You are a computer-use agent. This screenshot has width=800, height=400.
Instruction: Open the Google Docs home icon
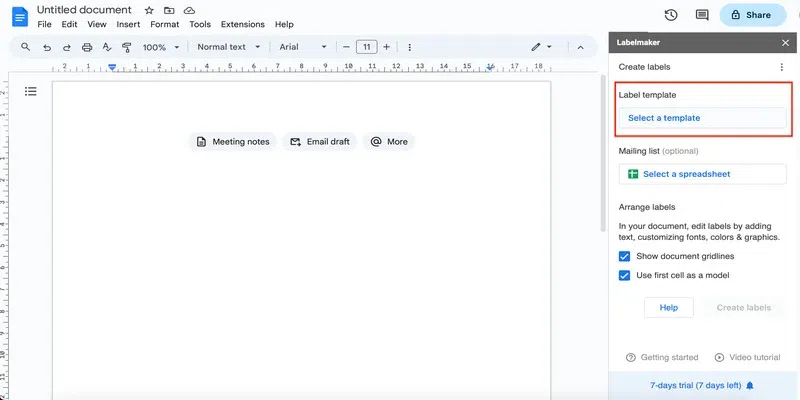click(x=20, y=17)
